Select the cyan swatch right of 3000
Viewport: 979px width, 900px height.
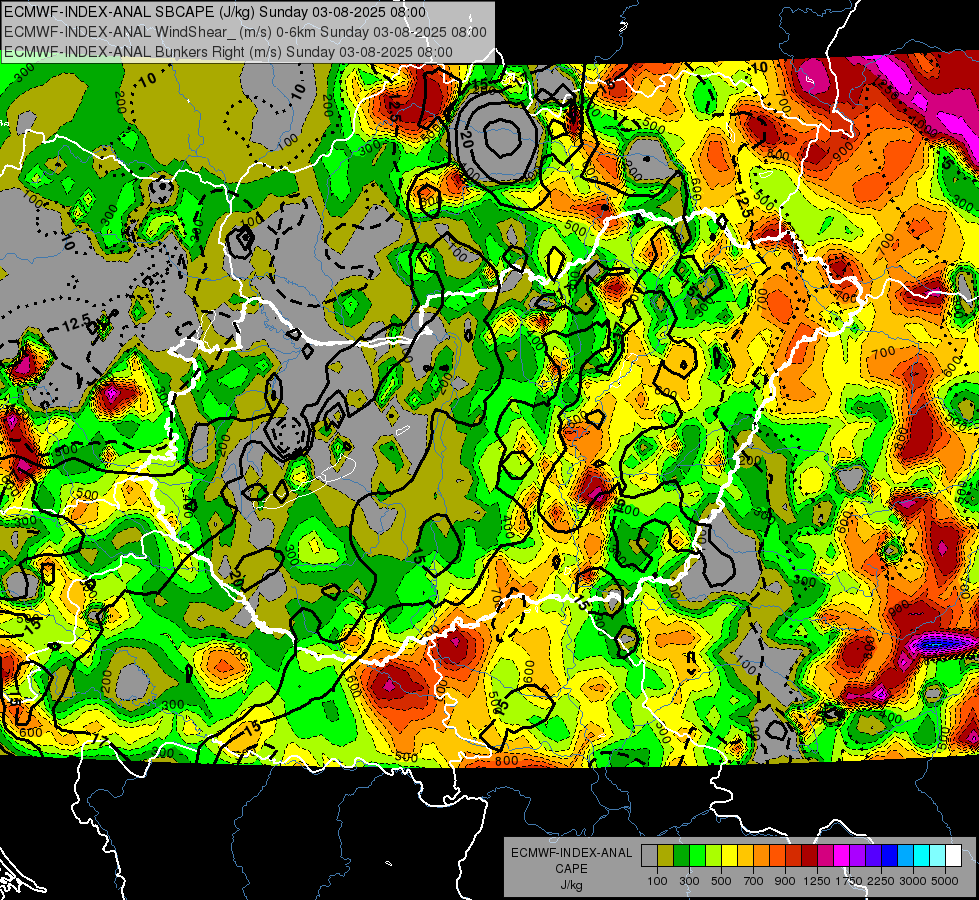pos(922,856)
